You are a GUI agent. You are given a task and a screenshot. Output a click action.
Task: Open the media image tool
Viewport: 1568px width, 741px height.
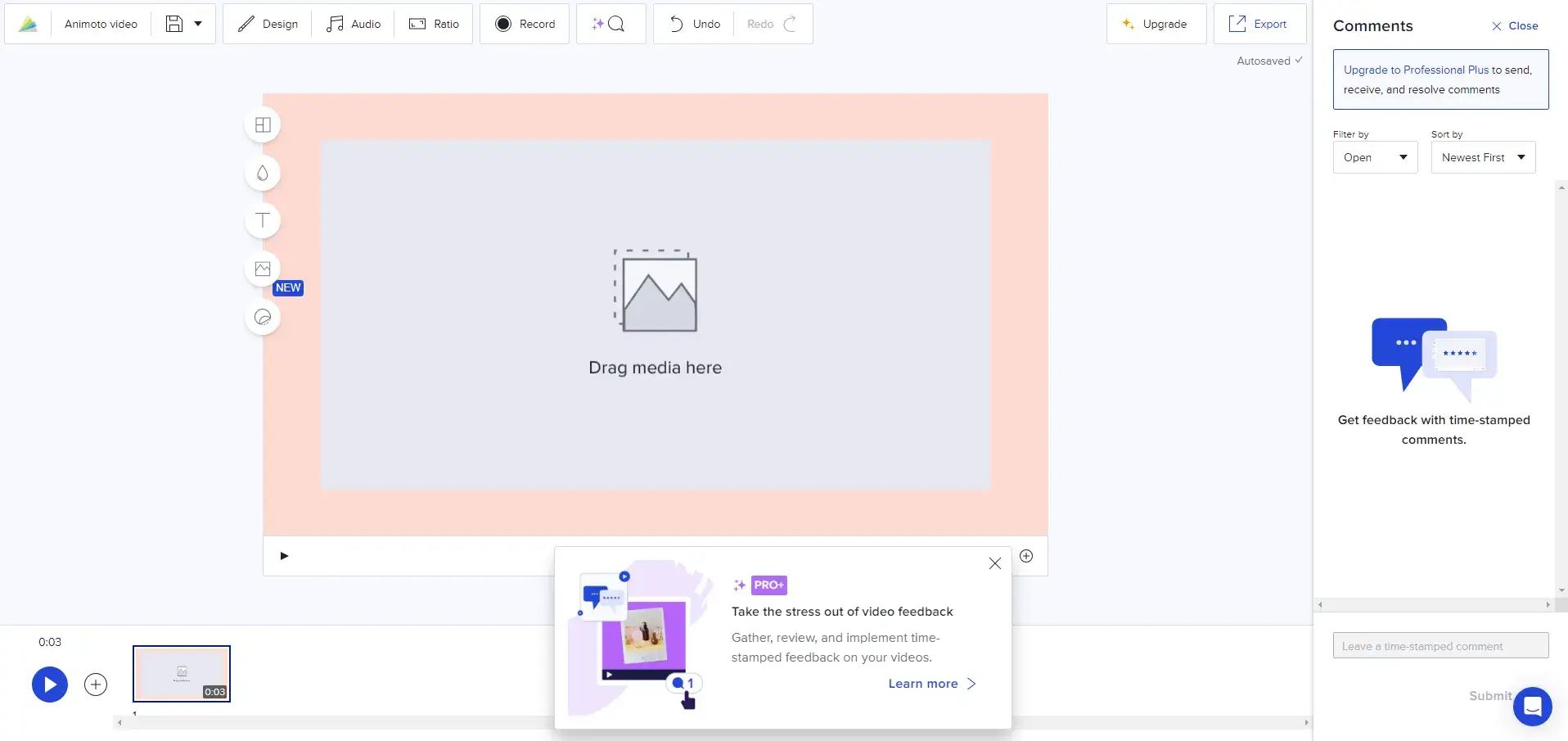pyautogui.click(x=263, y=269)
